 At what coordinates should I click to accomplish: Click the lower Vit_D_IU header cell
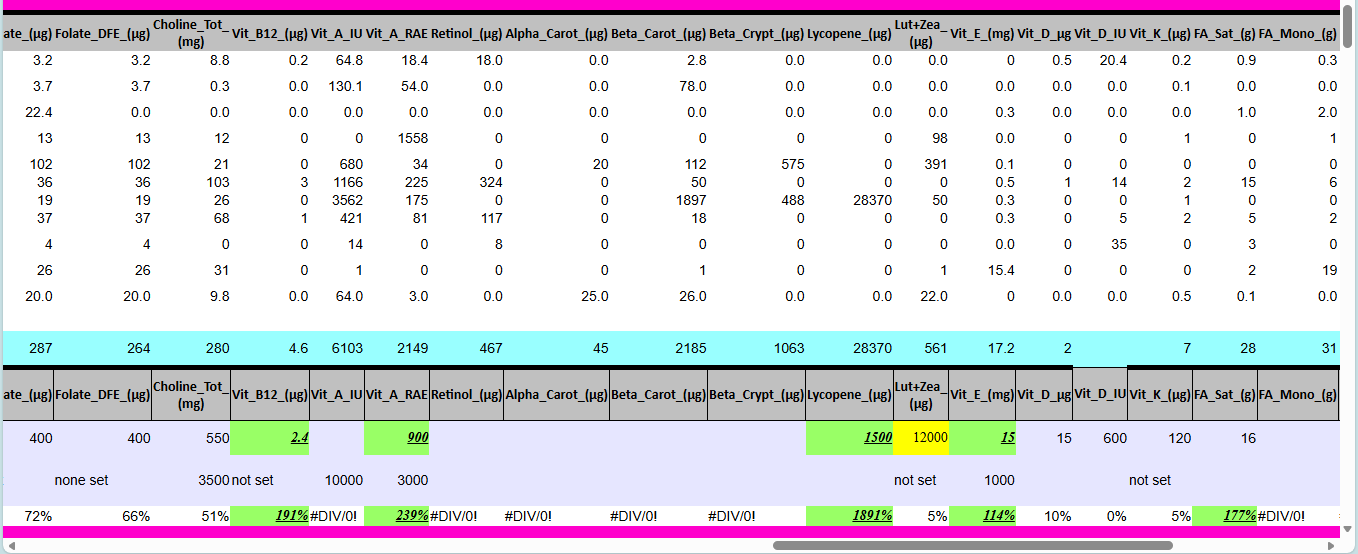tap(1099, 395)
